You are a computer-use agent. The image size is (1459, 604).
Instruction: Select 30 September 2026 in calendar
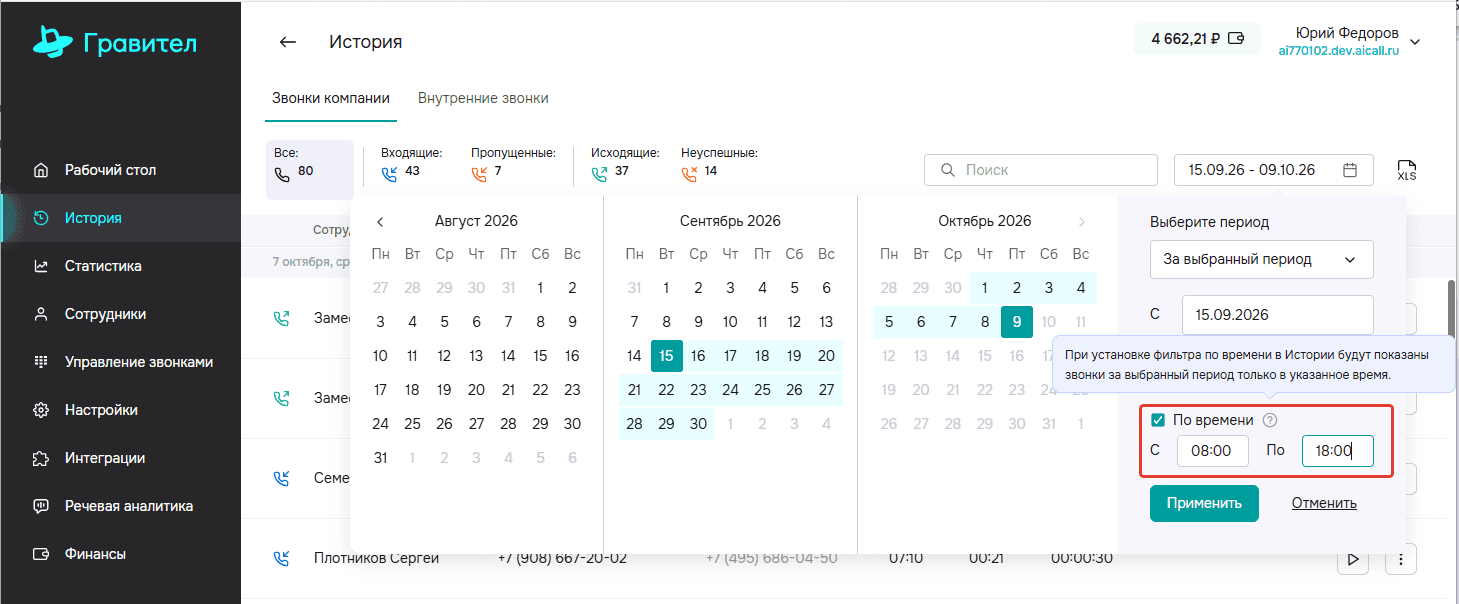pyautogui.click(x=699, y=424)
